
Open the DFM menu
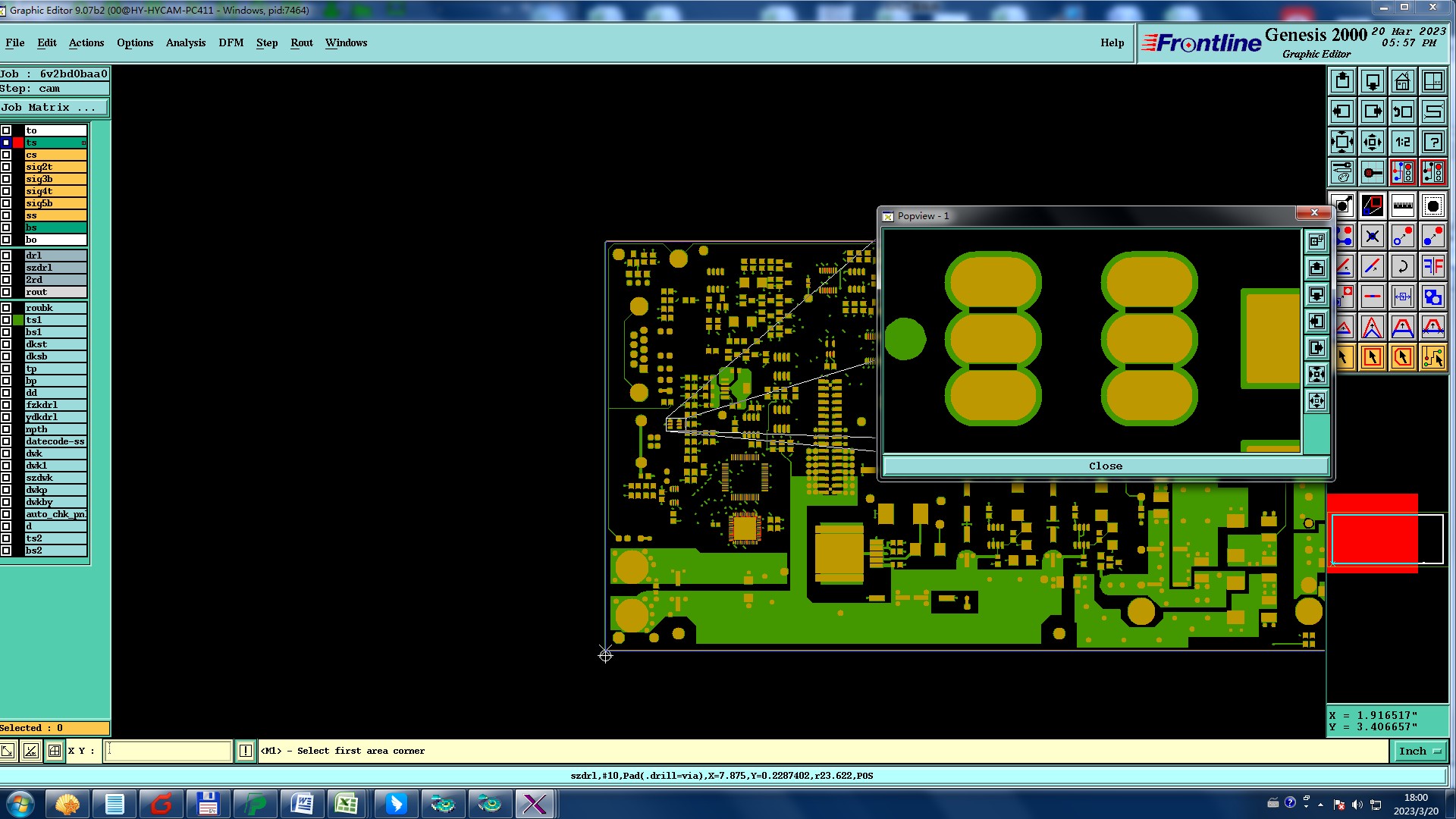(x=231, y=42)
